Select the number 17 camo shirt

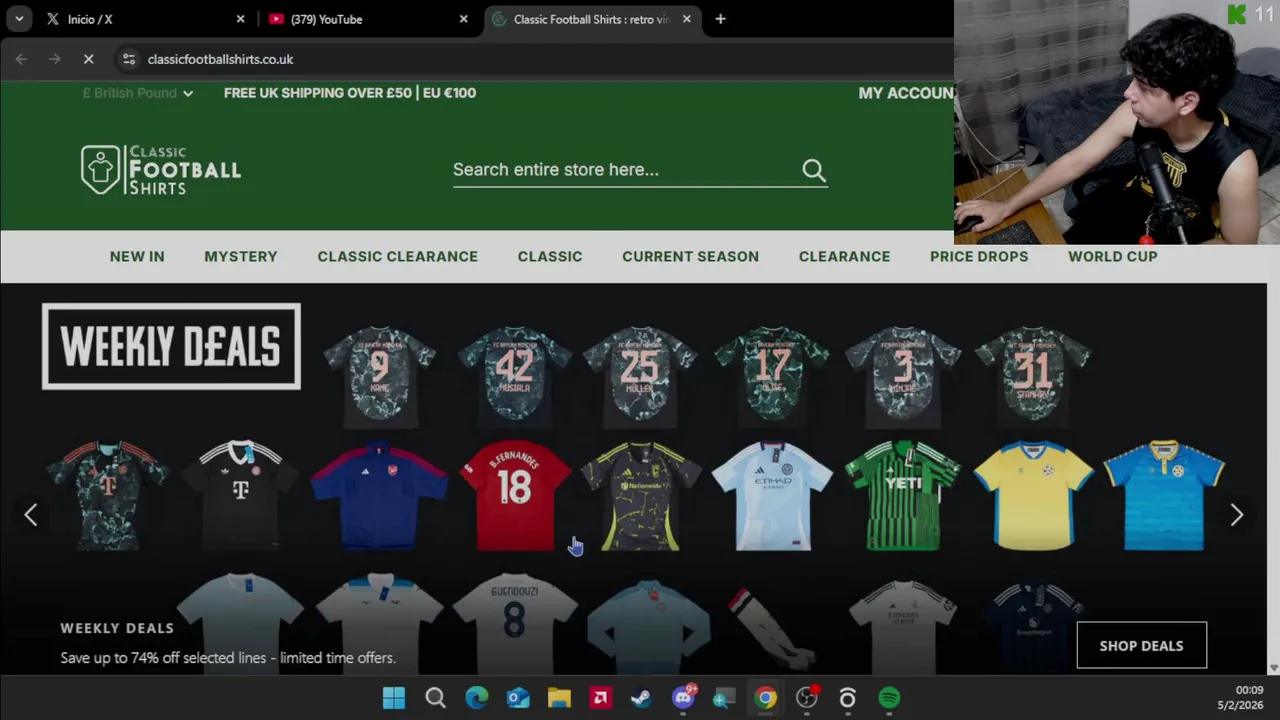pyautogui.click(x=771, y=375)
